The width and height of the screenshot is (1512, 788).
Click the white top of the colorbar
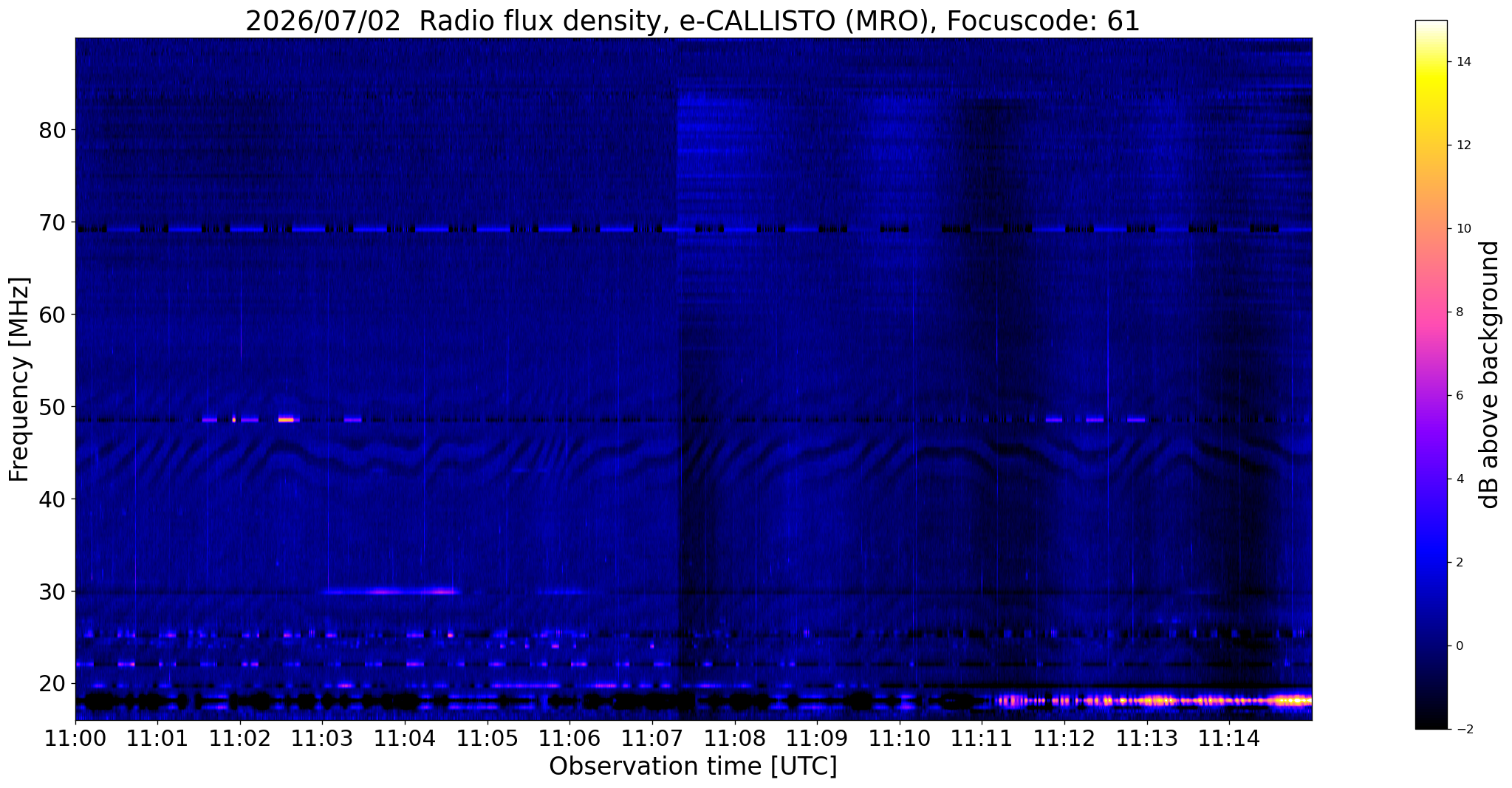tap(1431, 25)
